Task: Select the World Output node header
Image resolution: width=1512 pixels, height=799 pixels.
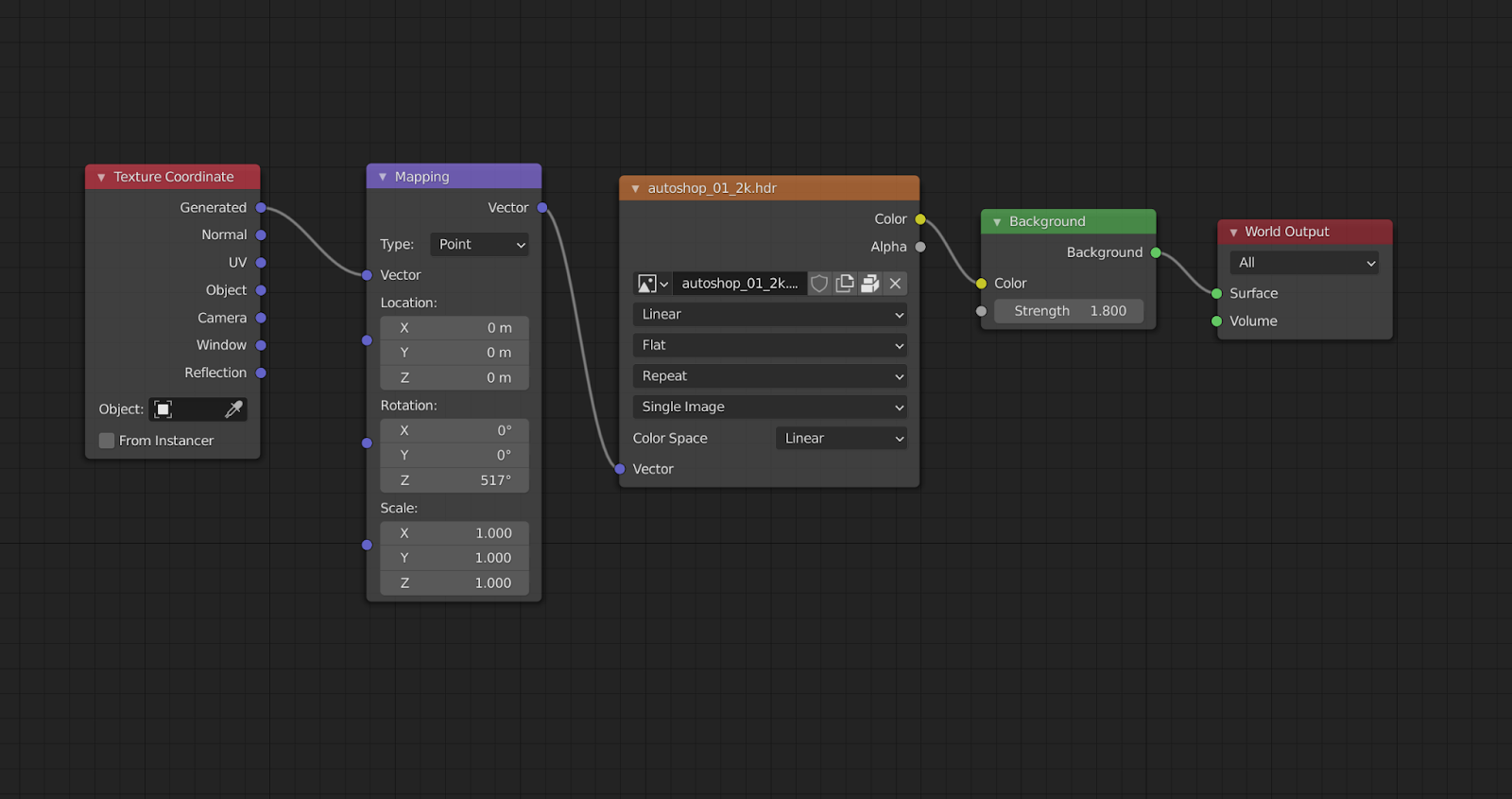Action: click(1305, 232)
